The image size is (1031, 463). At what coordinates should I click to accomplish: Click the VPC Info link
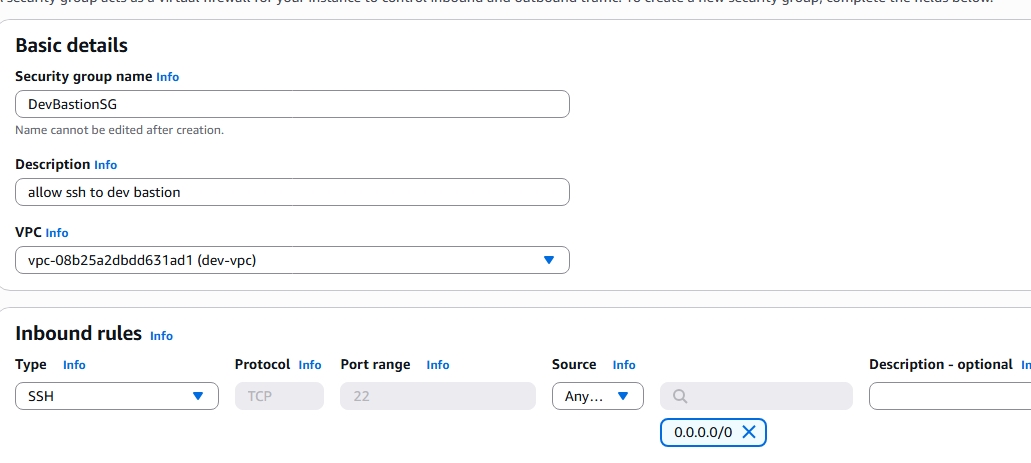(57, 233)
